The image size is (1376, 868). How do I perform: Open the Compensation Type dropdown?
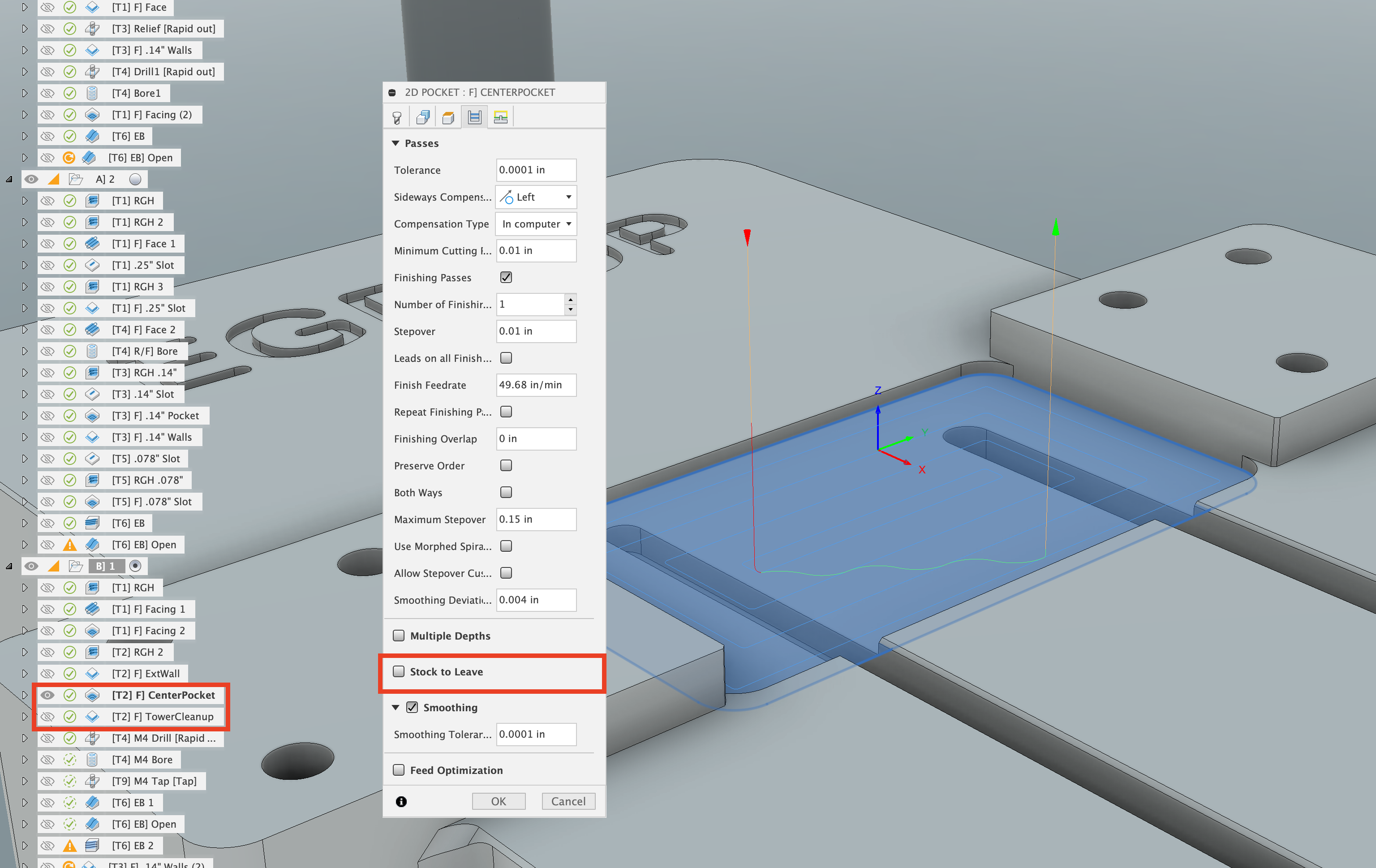[535, 223]
